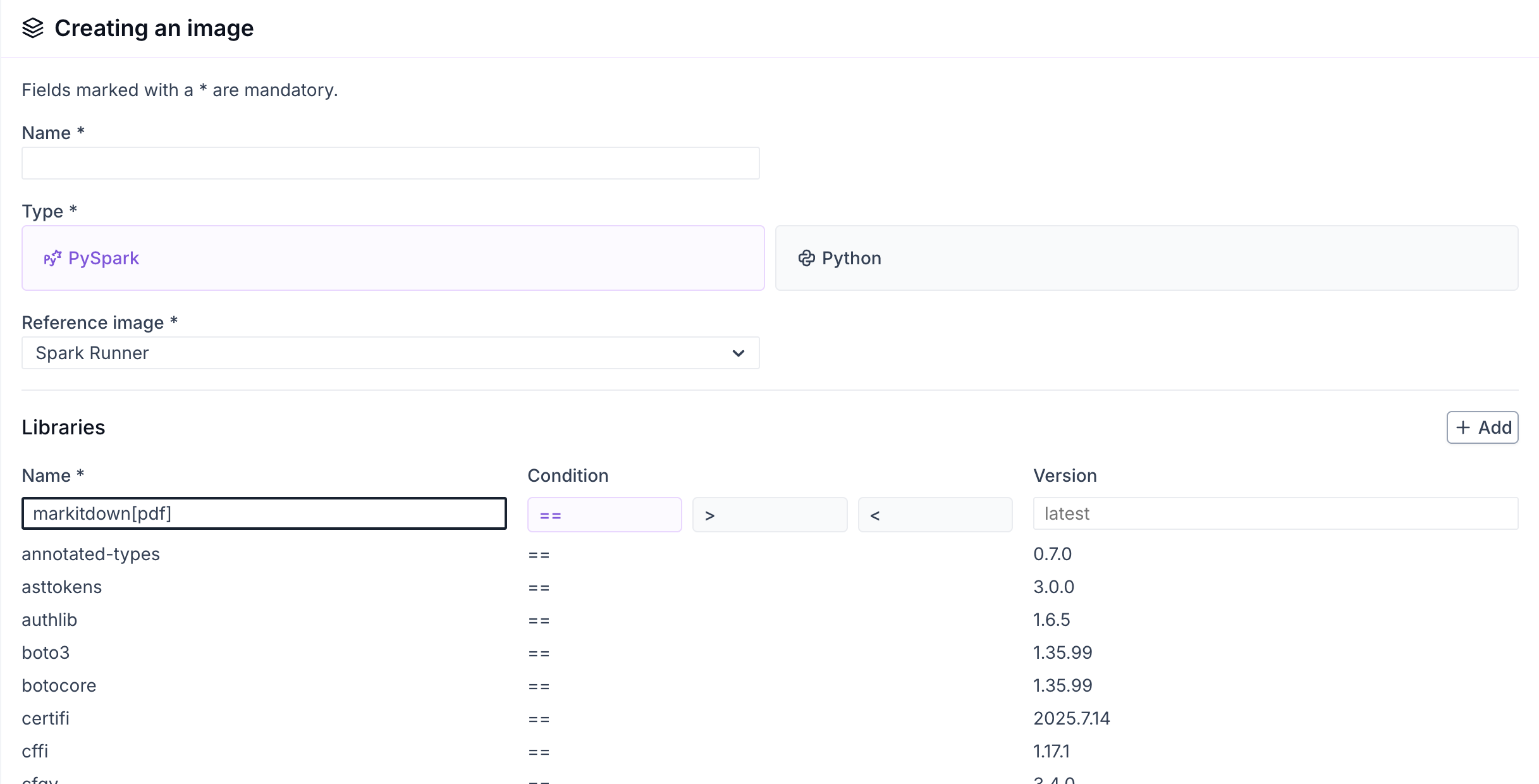Click version 1.6.5 of authlib
Screen dimensions: 1539x784
click(1052, 620)
